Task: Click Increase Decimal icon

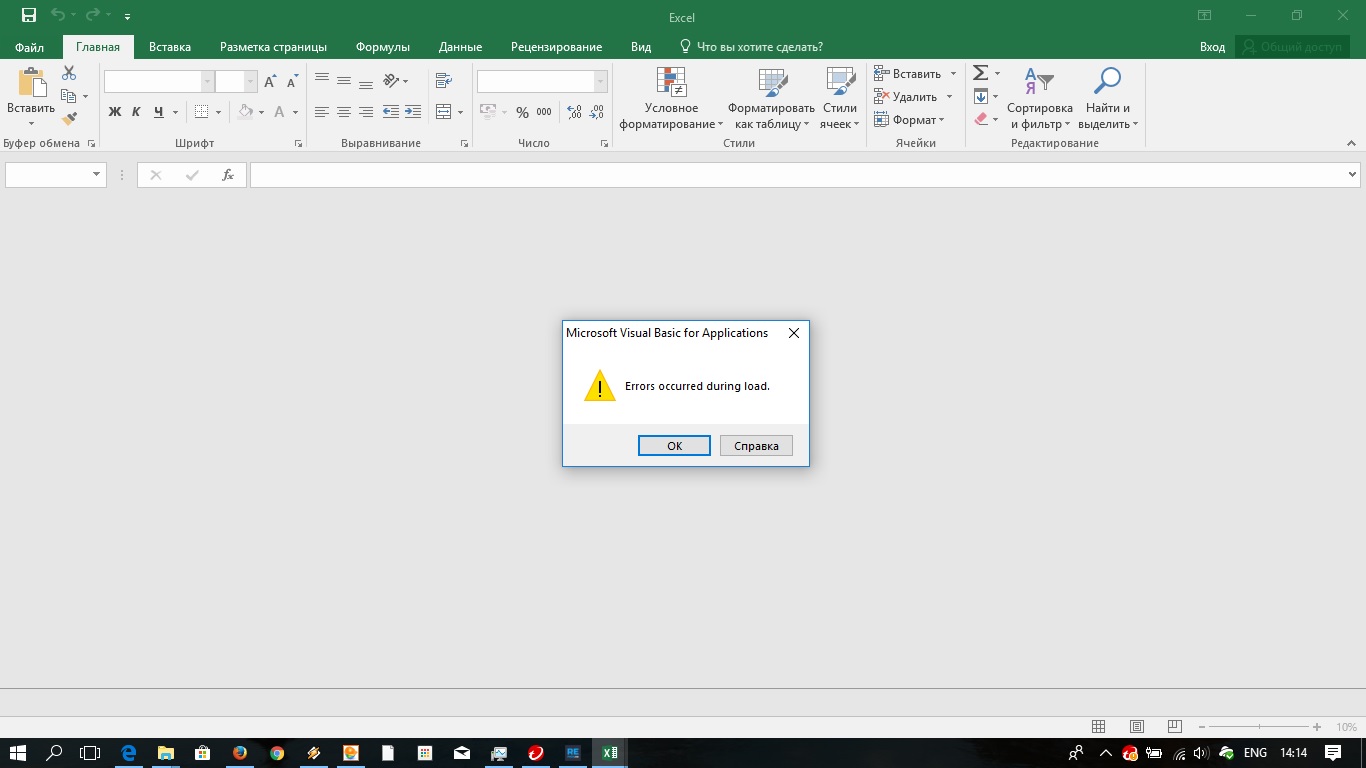Action: pyautogui.click(x=575, y=112)
